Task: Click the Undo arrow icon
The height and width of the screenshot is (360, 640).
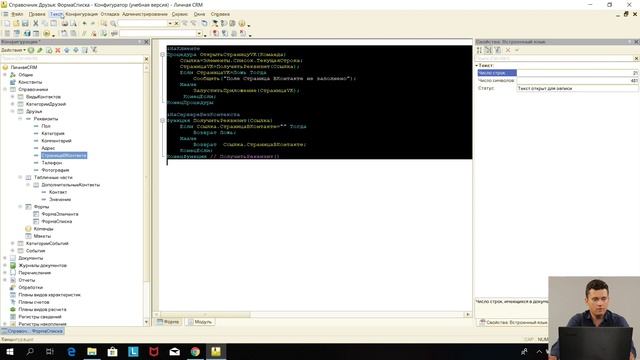Action: pyautogui.click(x=84, y=24)
